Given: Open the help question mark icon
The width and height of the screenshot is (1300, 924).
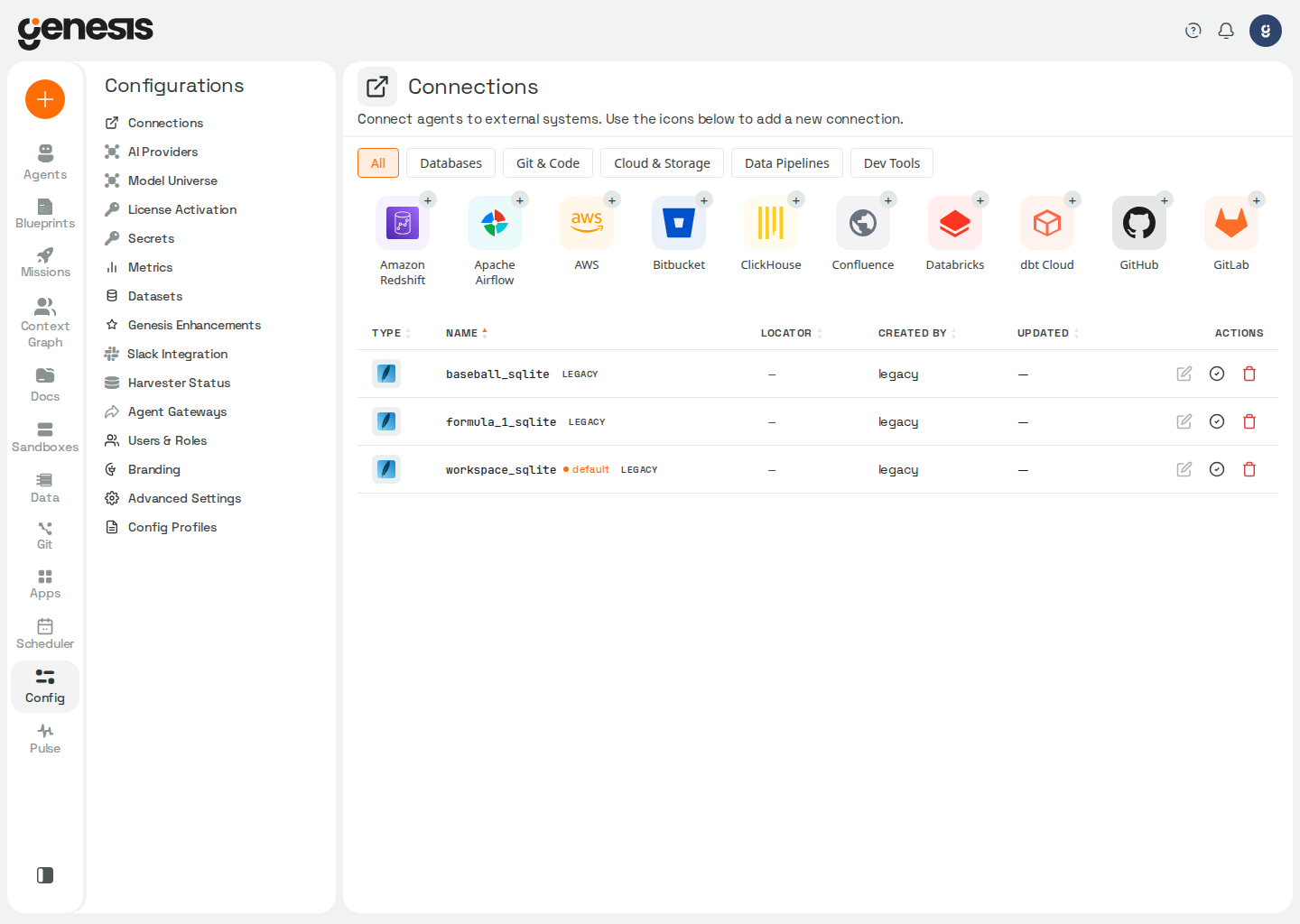Looking at the screenshot, I should click(1193, 31).
